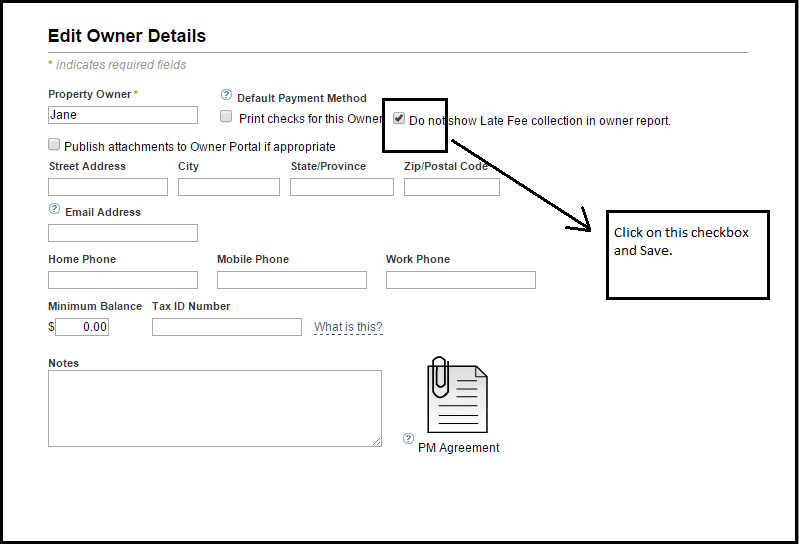Select the Home Phone field
Screen dimensions: 799x544
tap(122, 280)
